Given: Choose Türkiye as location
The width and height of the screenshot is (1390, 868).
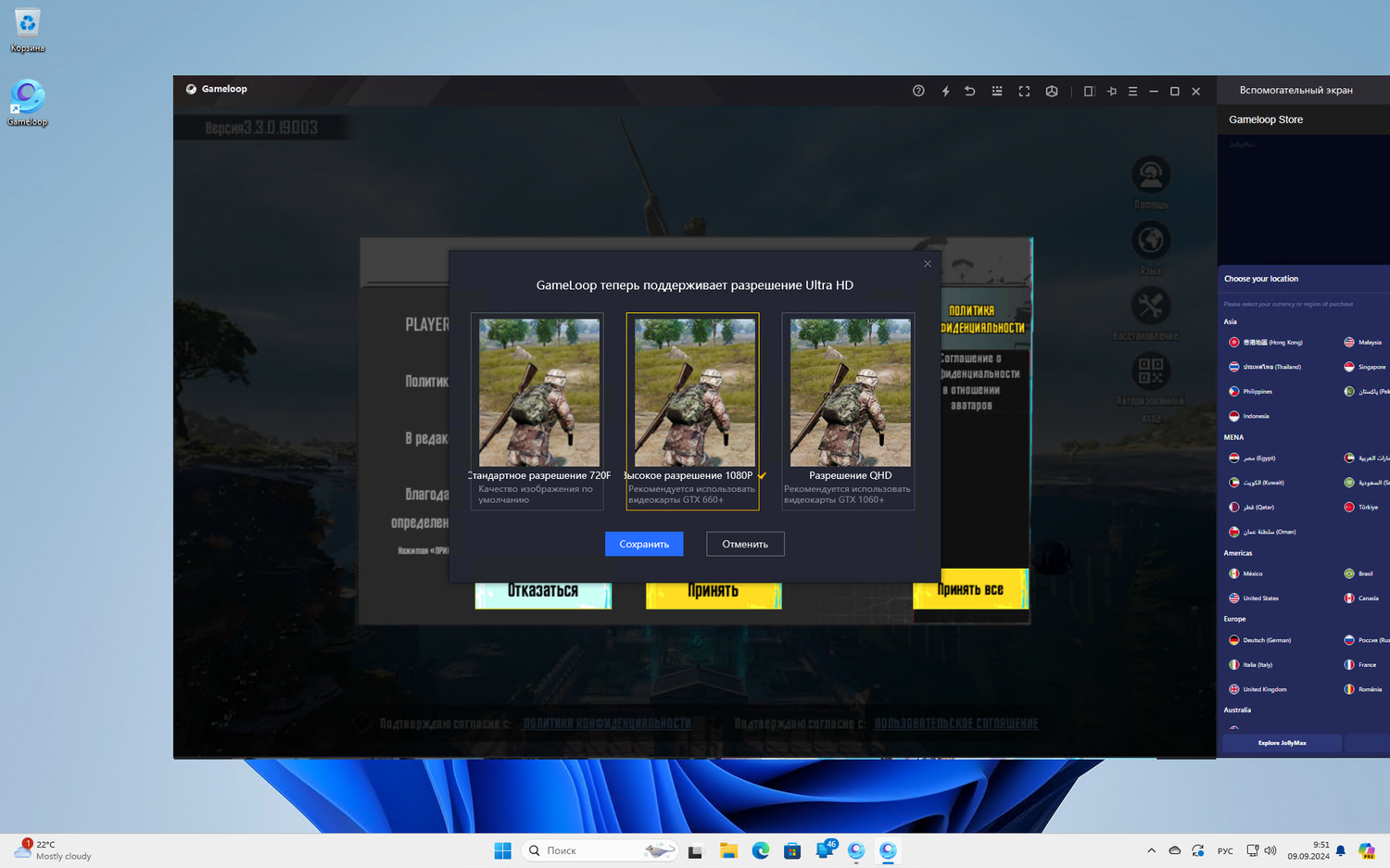Looking at the screenshot, I should [x=1361, y=508].
